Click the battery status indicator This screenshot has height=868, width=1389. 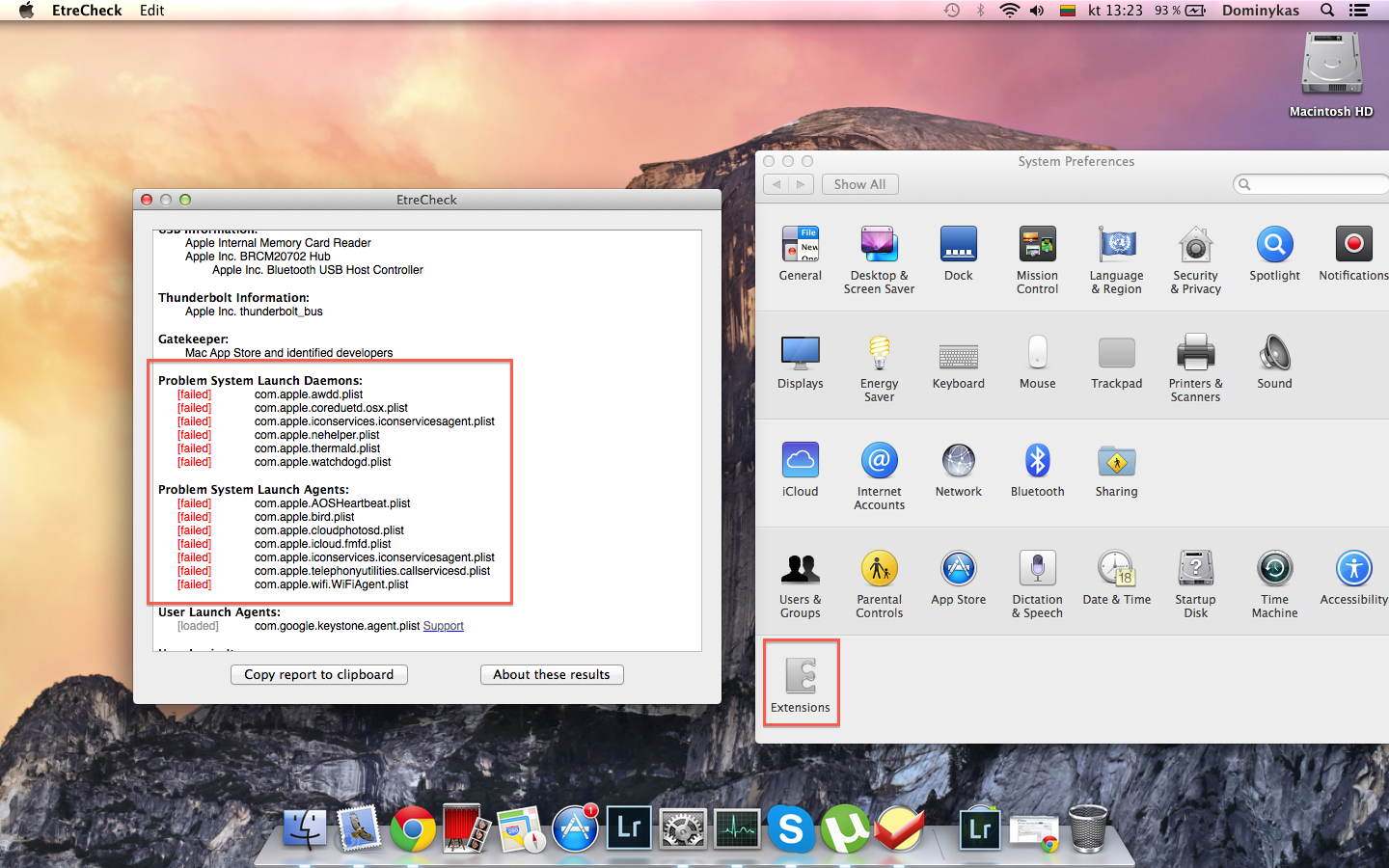[x=1181, y=11]
